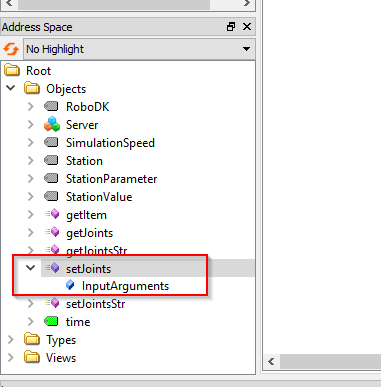This screenshot has width=381, height=387.
Task: Select the Station tree item
Action: [x=84, y=161]
